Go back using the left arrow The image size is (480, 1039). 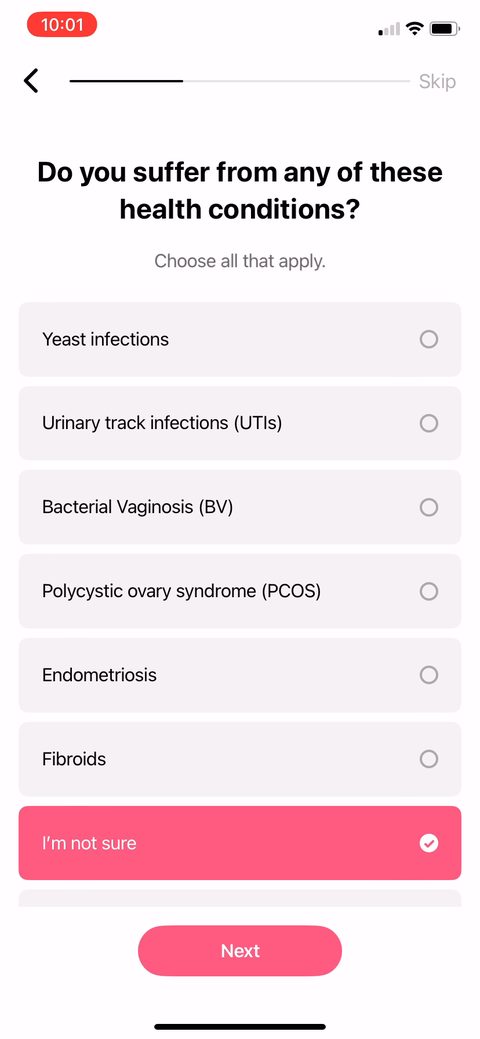[31, 81]
